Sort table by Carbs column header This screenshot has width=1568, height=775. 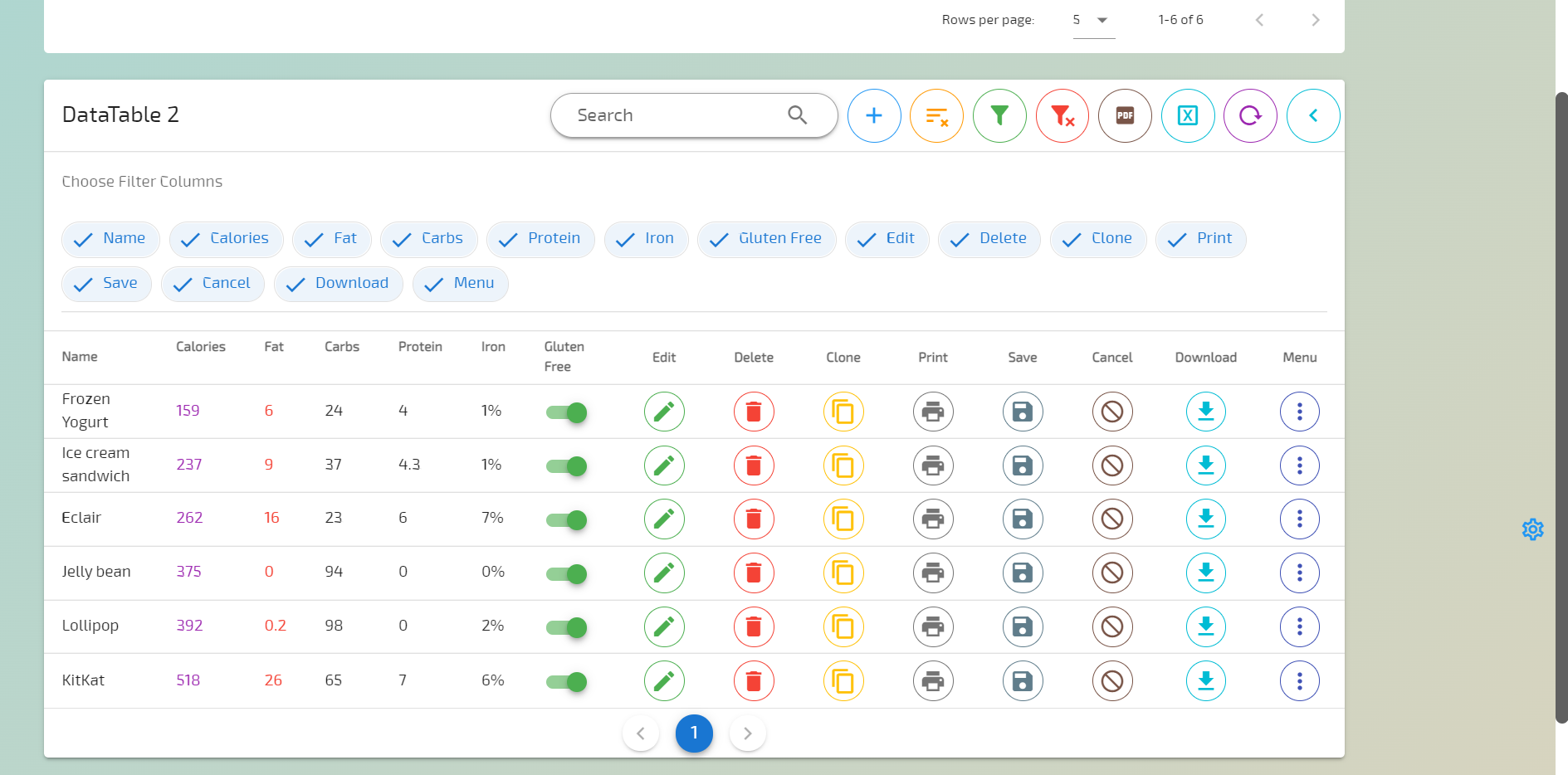342,347
